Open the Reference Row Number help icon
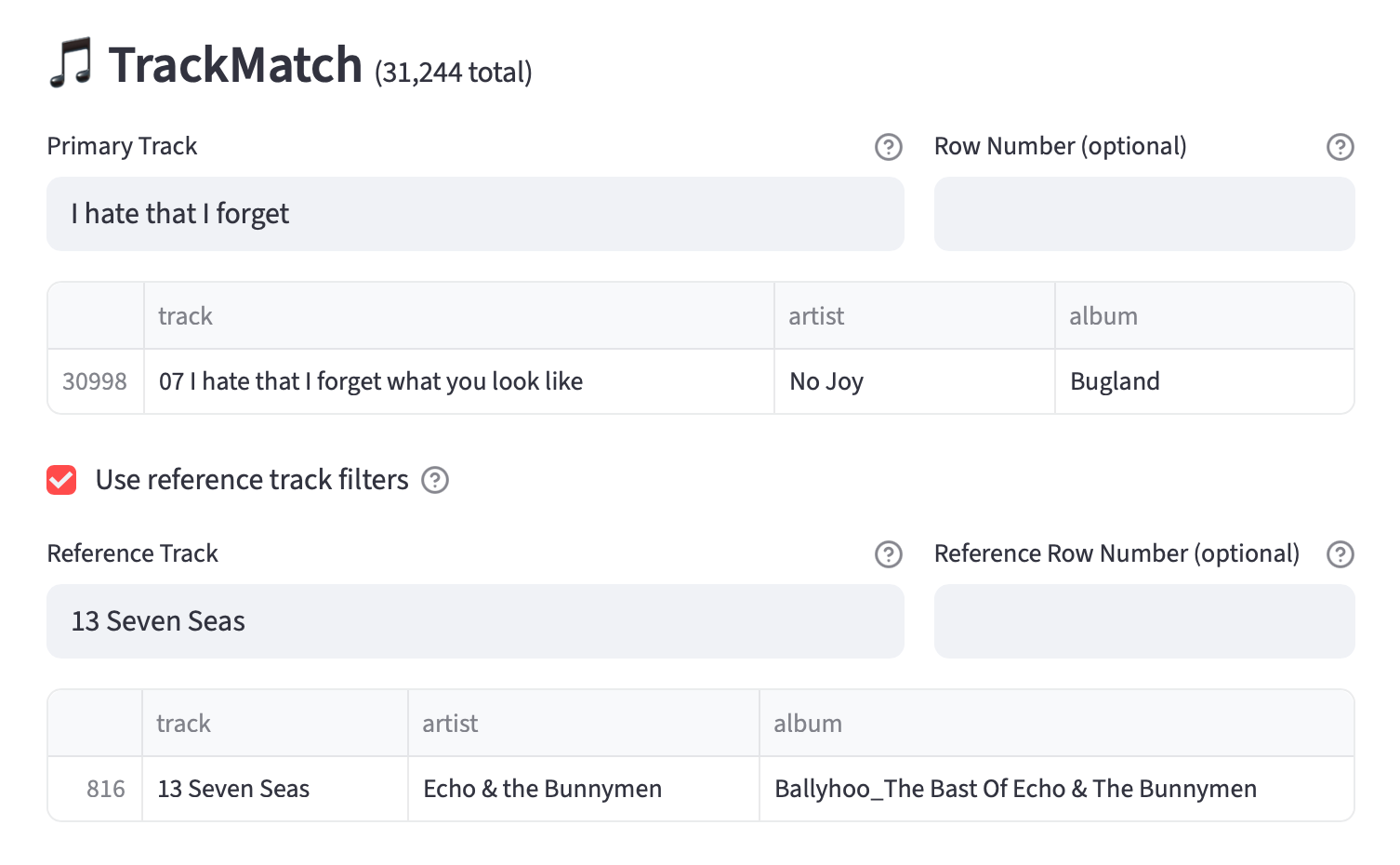Viewport: 1400px width, 865px height. coord(1340,554)
